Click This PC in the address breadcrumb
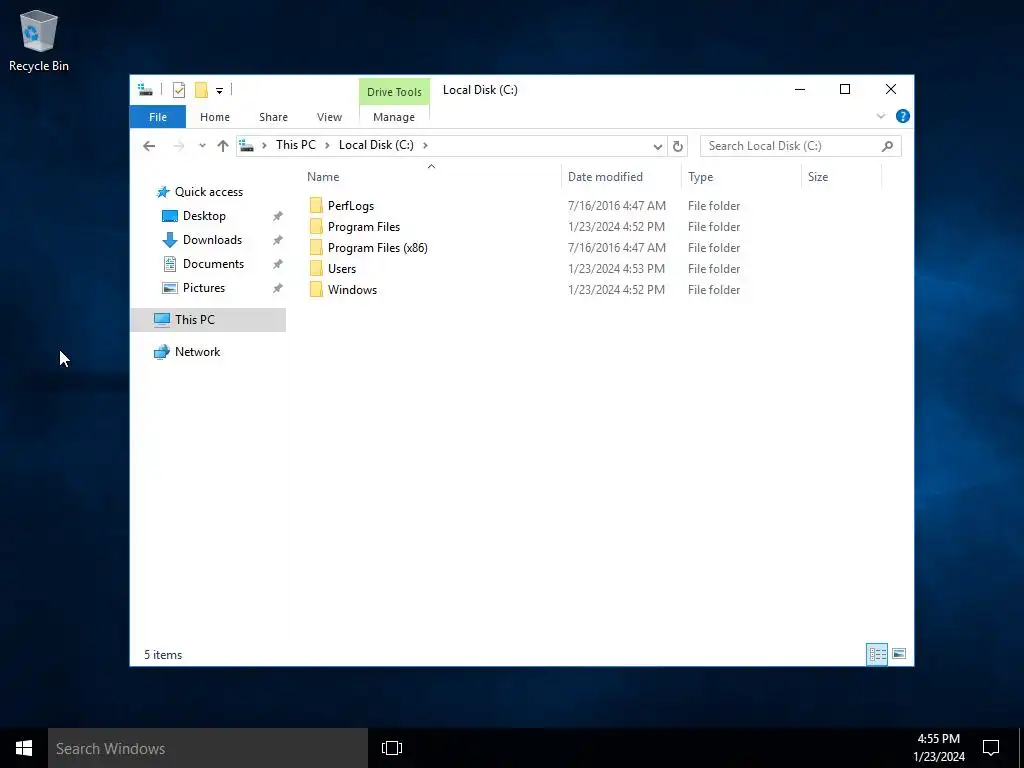The image size is (1024, 768). click(295, 145)
